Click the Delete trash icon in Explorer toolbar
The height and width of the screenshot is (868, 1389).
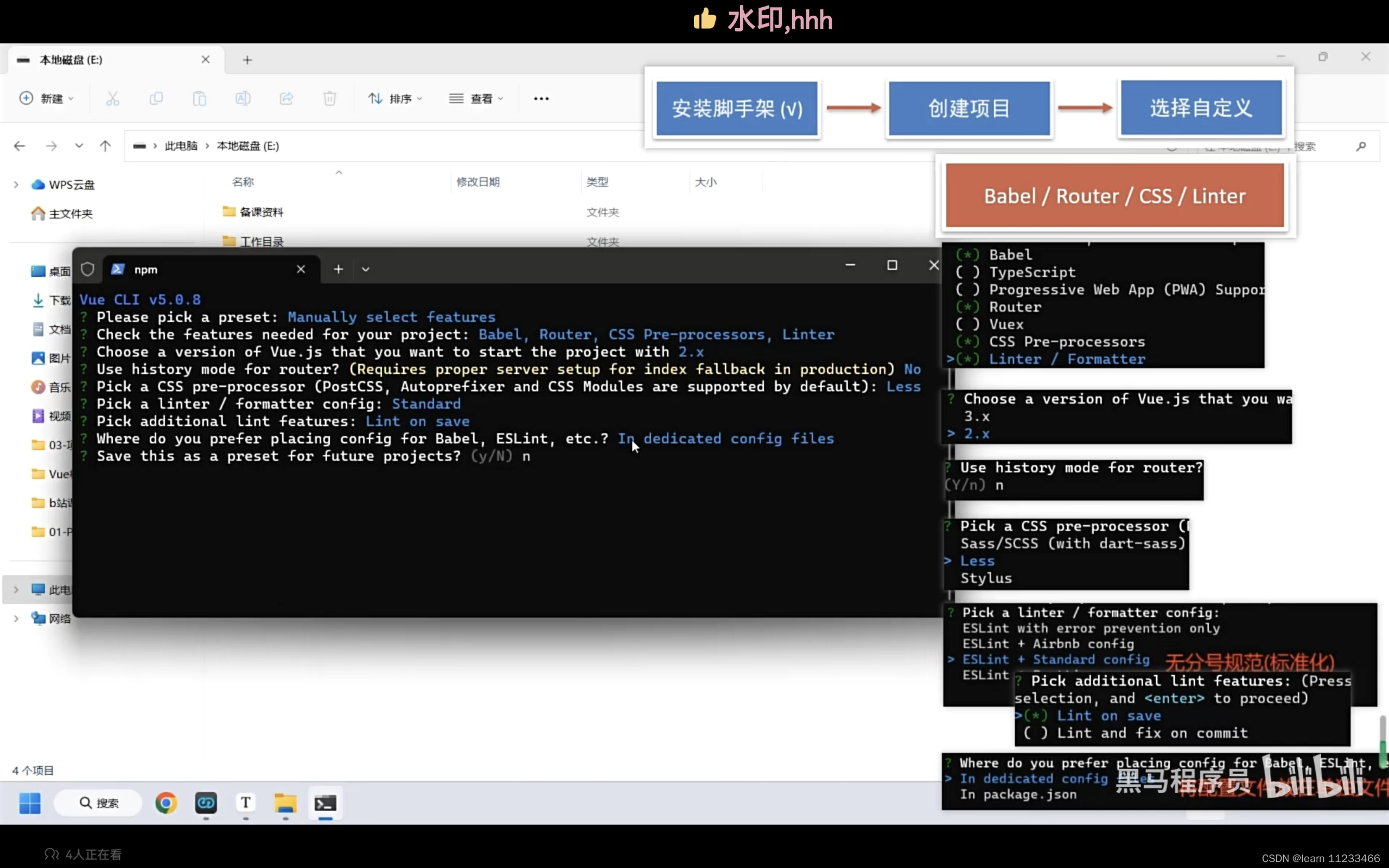point(329,98)
